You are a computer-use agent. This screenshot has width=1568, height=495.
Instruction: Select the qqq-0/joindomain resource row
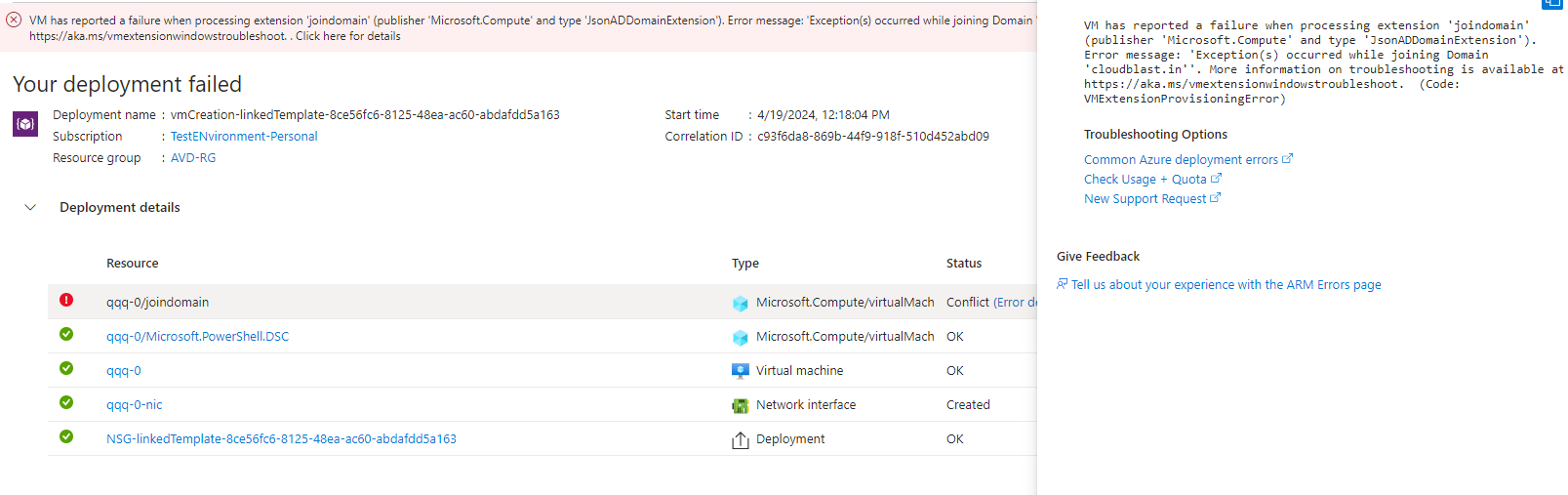pyautogui.click(x=543, y=302)
